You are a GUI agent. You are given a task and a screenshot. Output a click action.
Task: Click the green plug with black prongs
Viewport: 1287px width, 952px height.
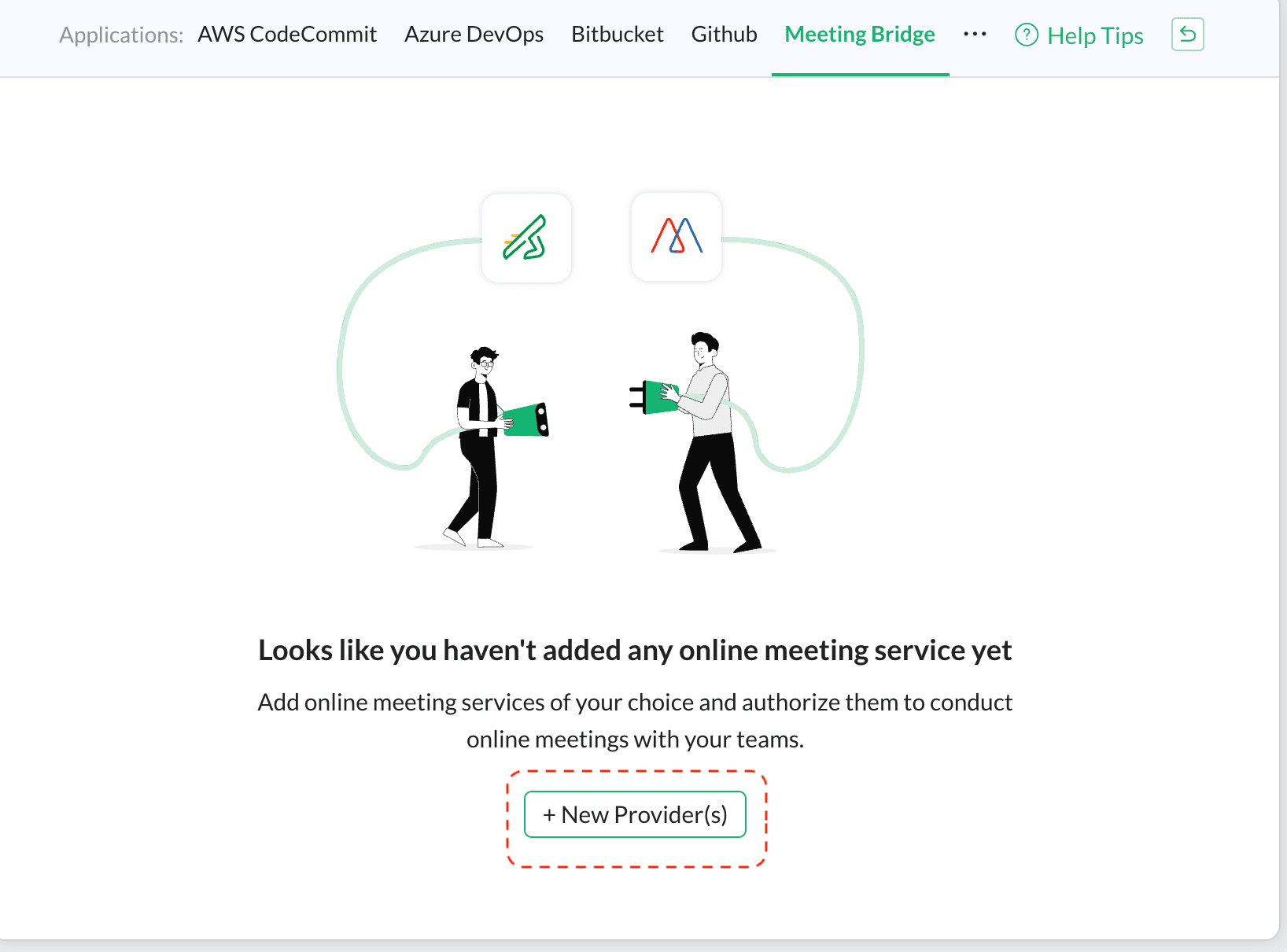(653, 397)
